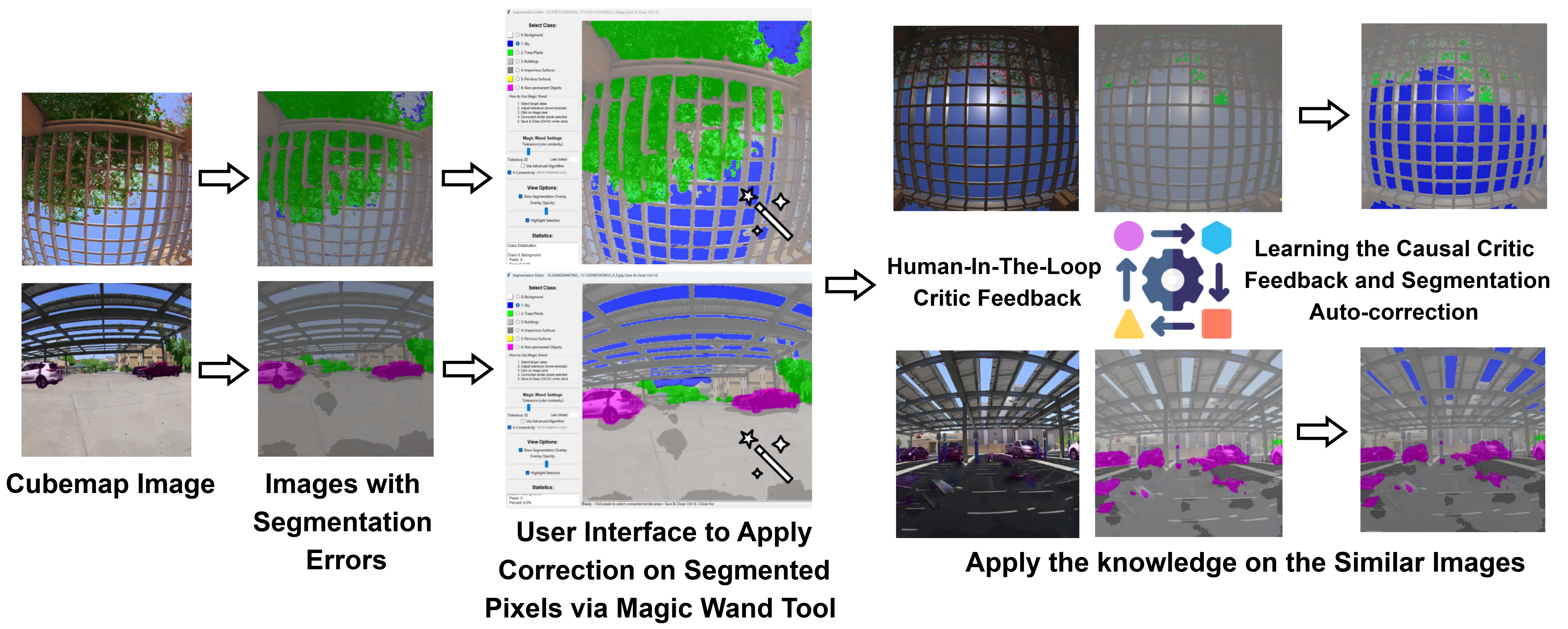Click Class Distribution statistics box in upper editor
The height and width of the screenshot is (629, 1568).
click(x=542, y=253)
